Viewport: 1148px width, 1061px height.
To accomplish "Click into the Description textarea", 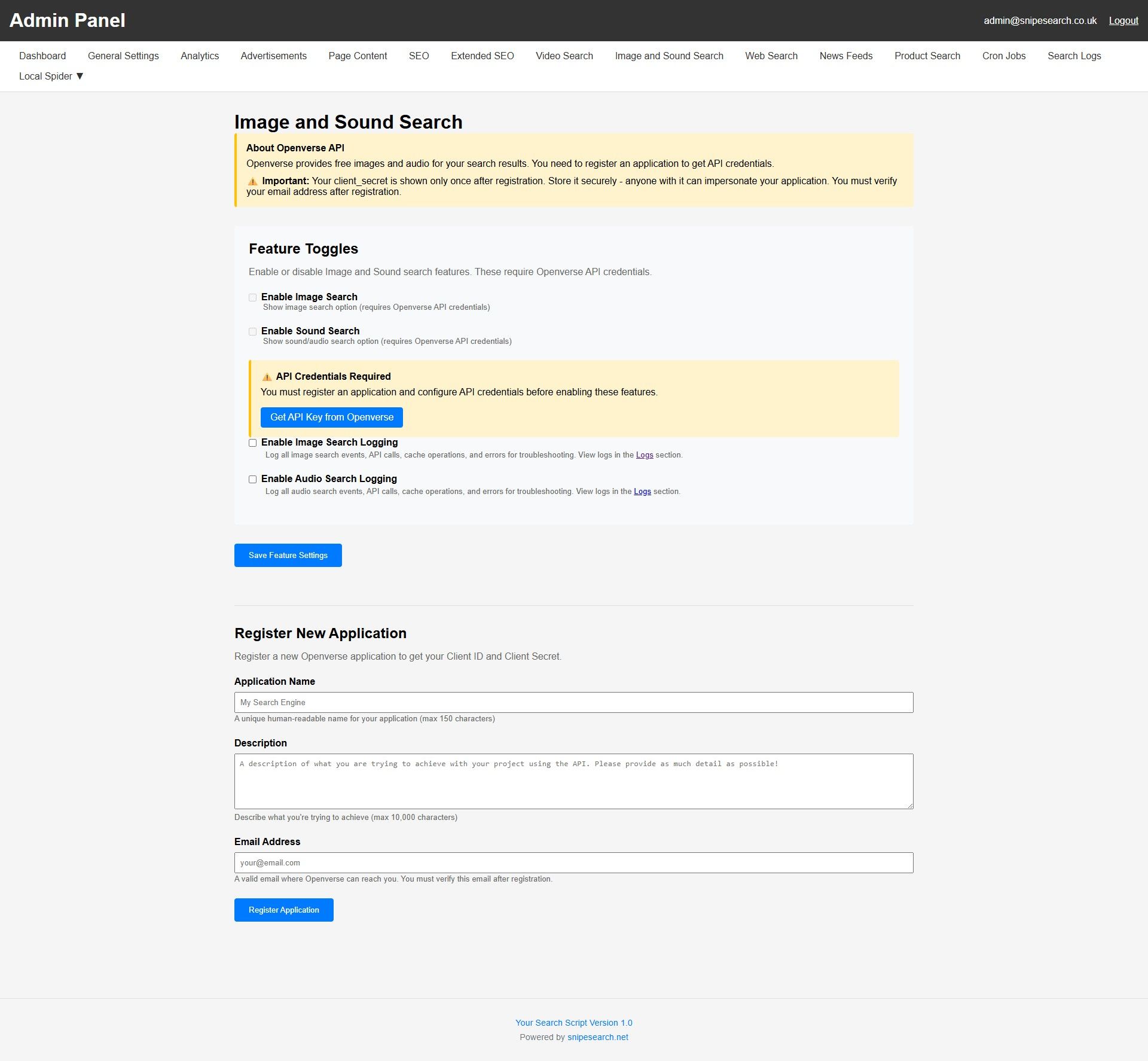I will click(x=573, y=781).
